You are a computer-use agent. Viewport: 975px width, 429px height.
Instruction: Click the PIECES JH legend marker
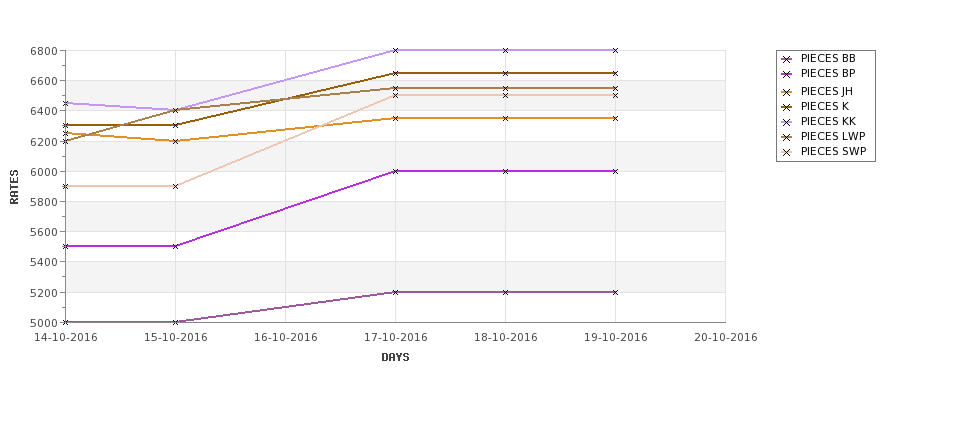coord(787,92)
